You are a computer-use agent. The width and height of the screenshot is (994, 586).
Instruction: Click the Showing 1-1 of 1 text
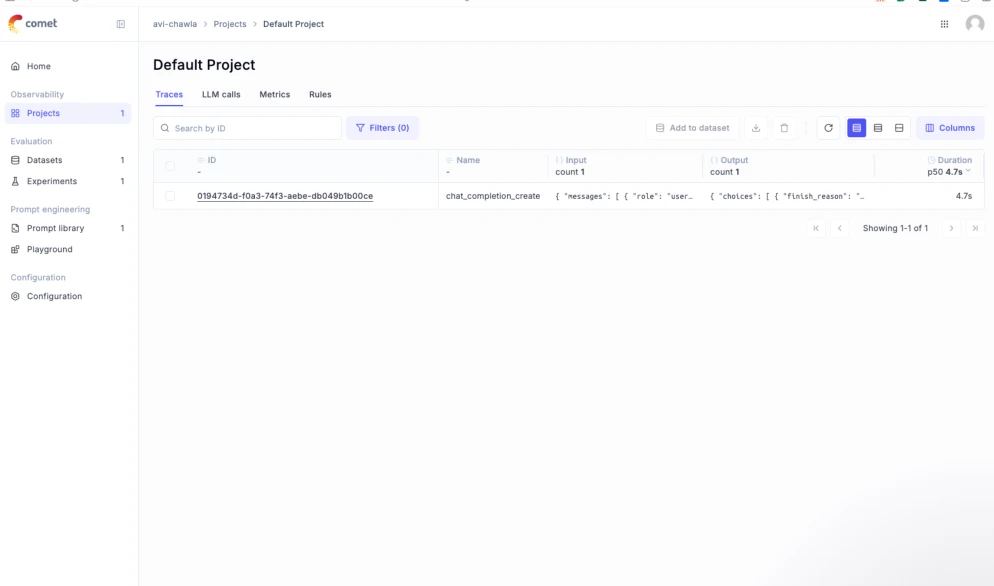click(x=895, y=228)
